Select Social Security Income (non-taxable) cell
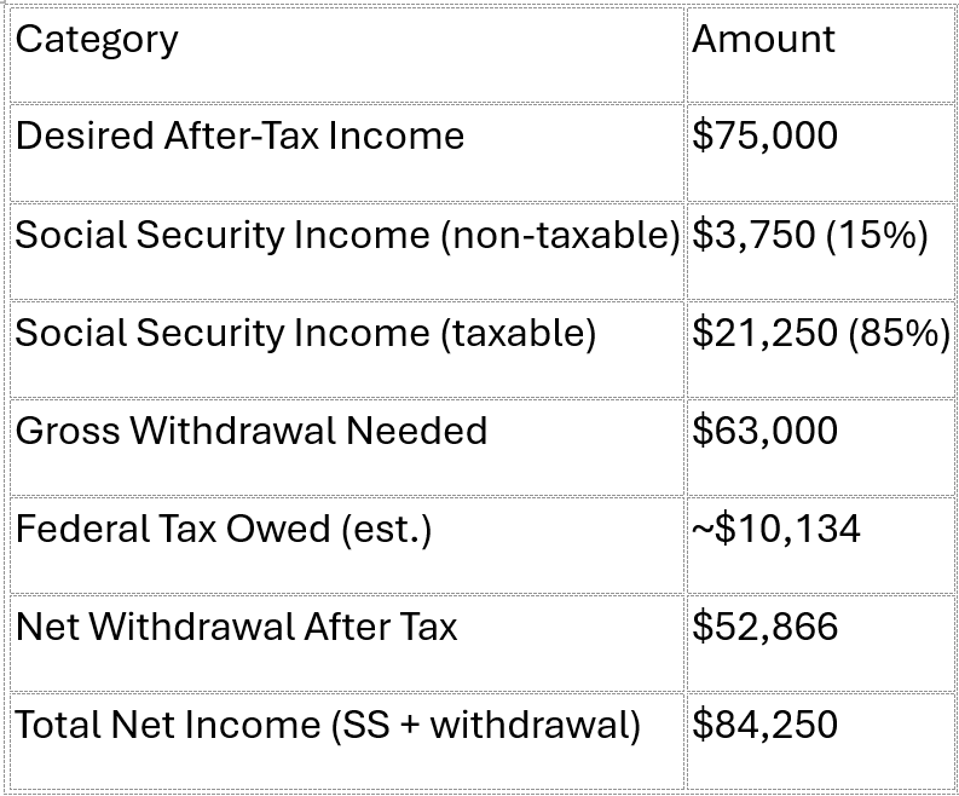 (347, 235)
